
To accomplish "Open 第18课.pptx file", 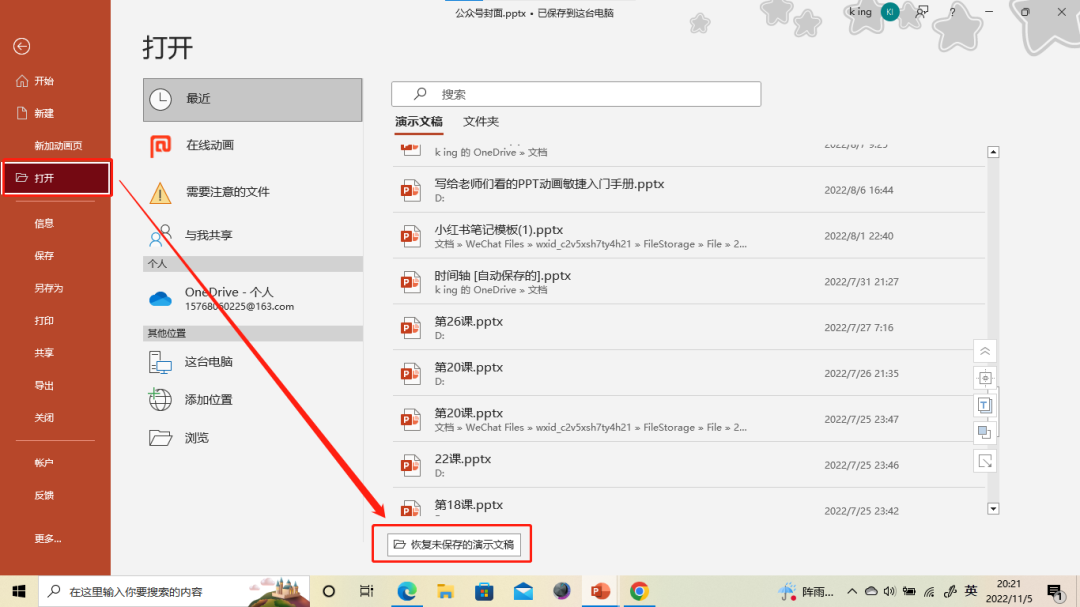I will [689, 504].
